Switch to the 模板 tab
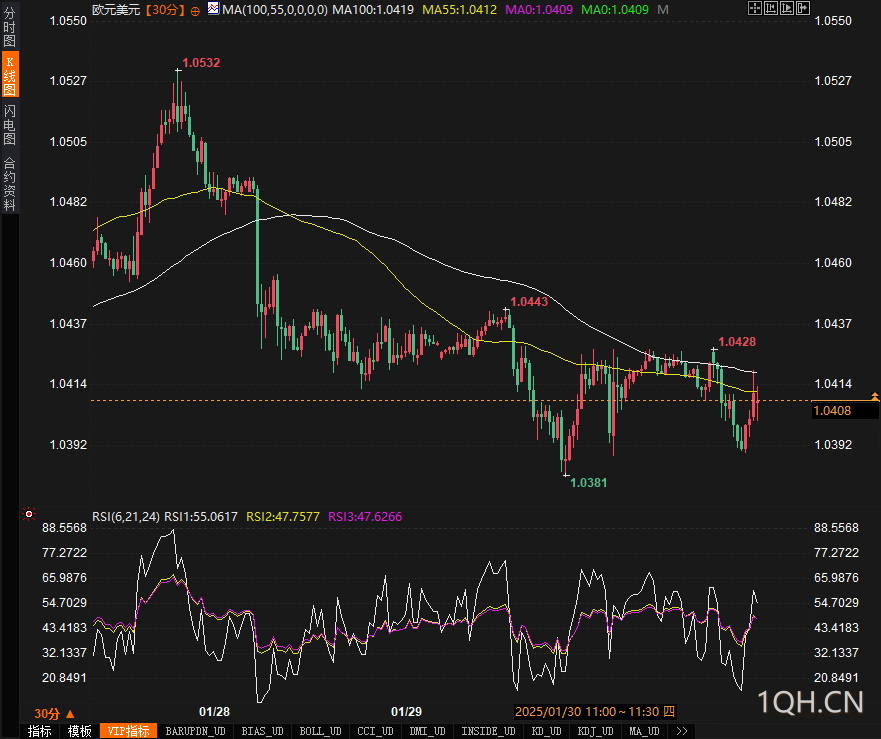 click(79, 731)
